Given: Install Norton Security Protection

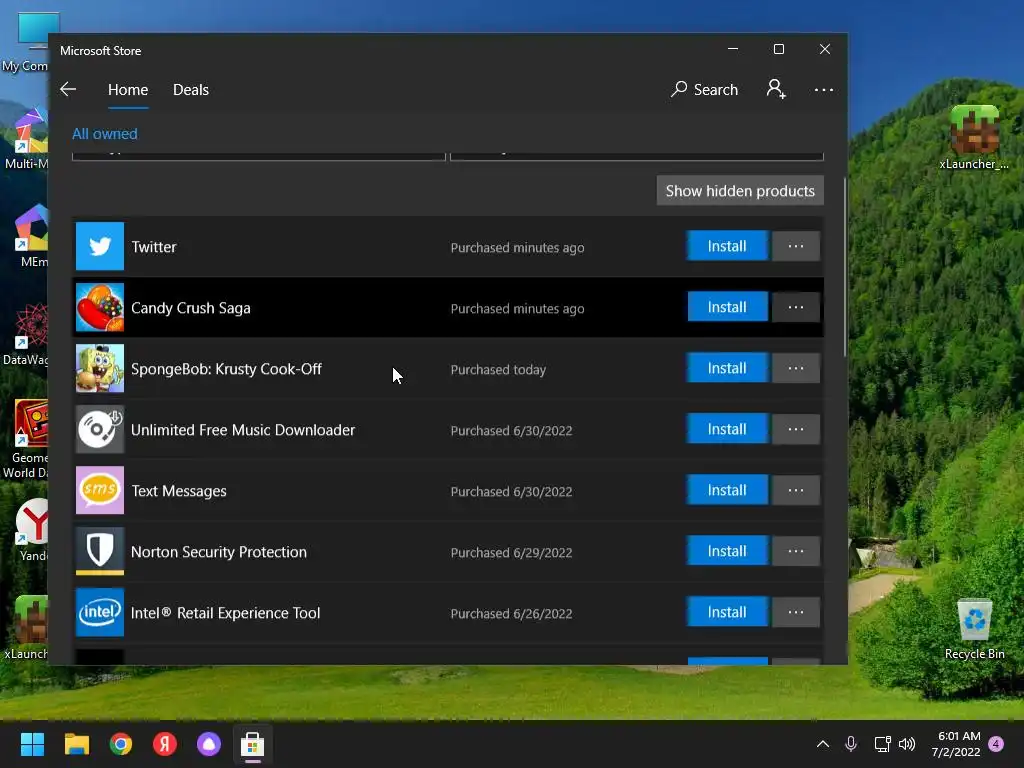Looking at the screenshot, I should coord(728,551).
